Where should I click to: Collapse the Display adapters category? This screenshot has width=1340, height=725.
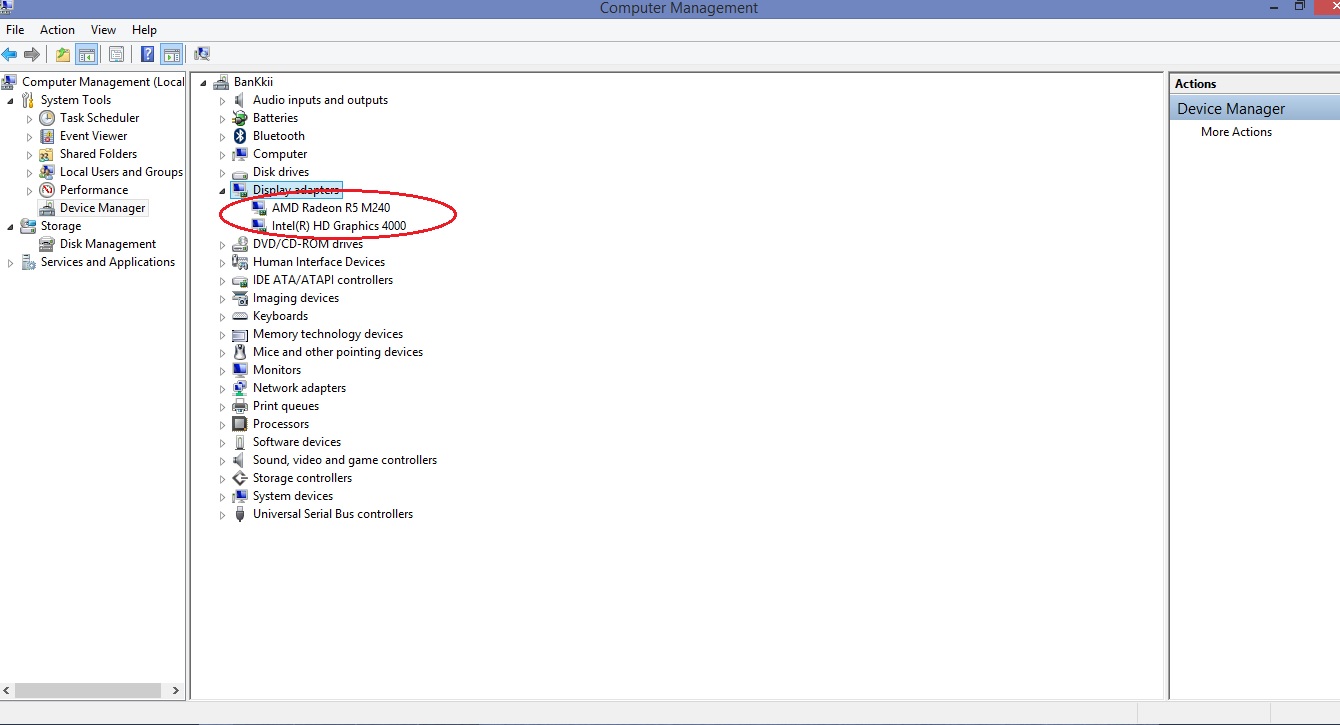coord(222,190)
